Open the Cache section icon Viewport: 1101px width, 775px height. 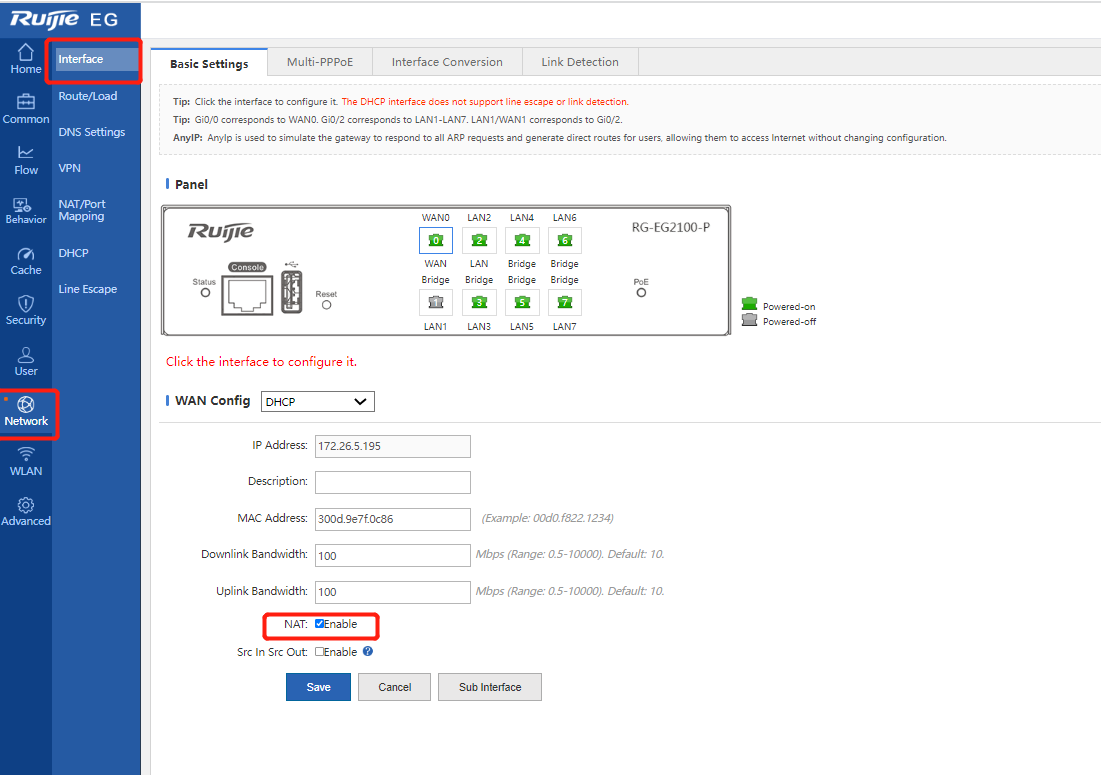coord(25,253)
